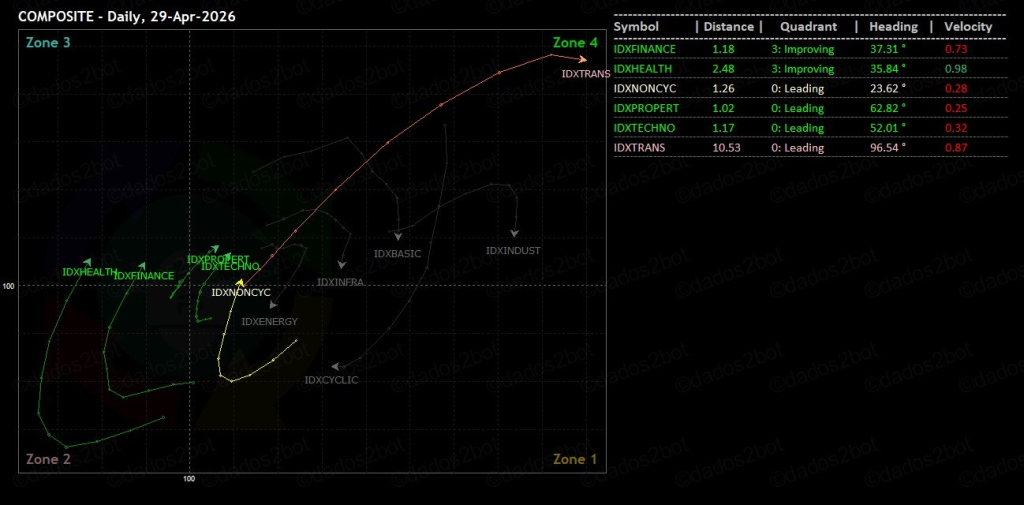Screen dimensions: 1024x505
Task: Click the Zone 1 label
Action: click(575, 459)
